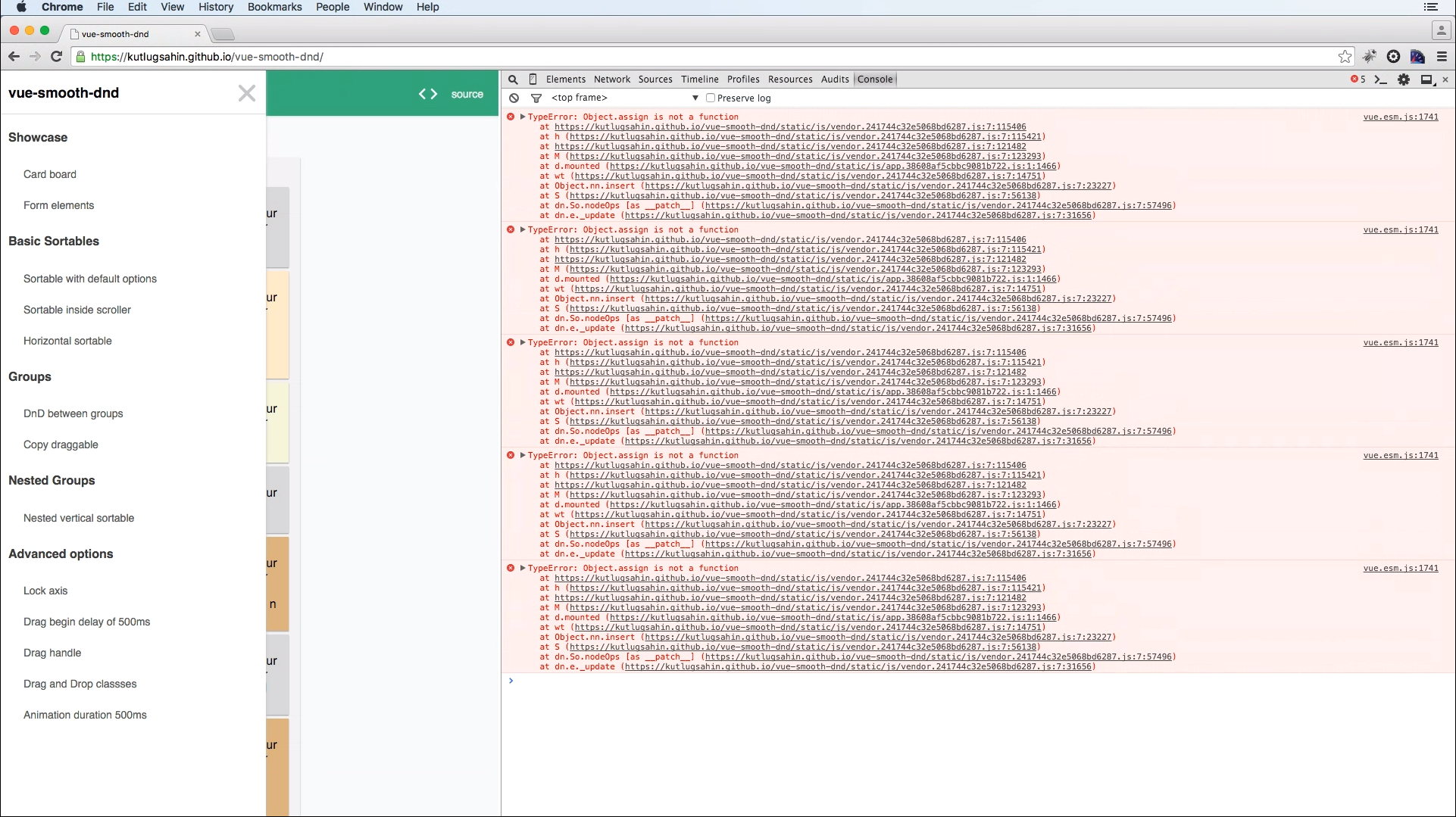The width and height of the screenshot is (1456, 817).
Task: Close the vue-smooth-dnd sidebar X
Action: (x=247, y=93)
